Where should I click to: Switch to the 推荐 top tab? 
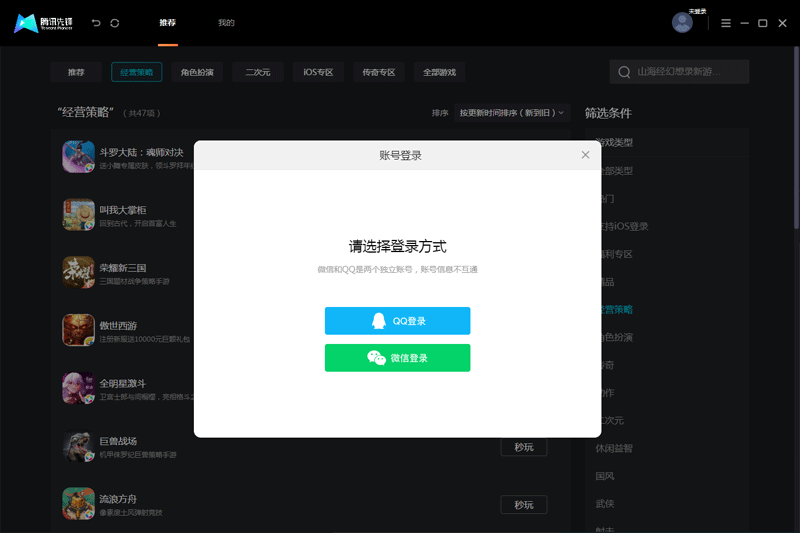click(167, 22)
